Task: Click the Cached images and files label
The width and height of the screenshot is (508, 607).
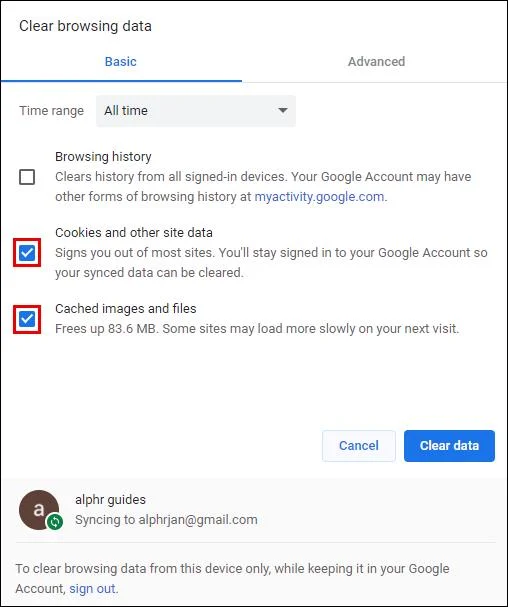Action: tap(125, 309)
